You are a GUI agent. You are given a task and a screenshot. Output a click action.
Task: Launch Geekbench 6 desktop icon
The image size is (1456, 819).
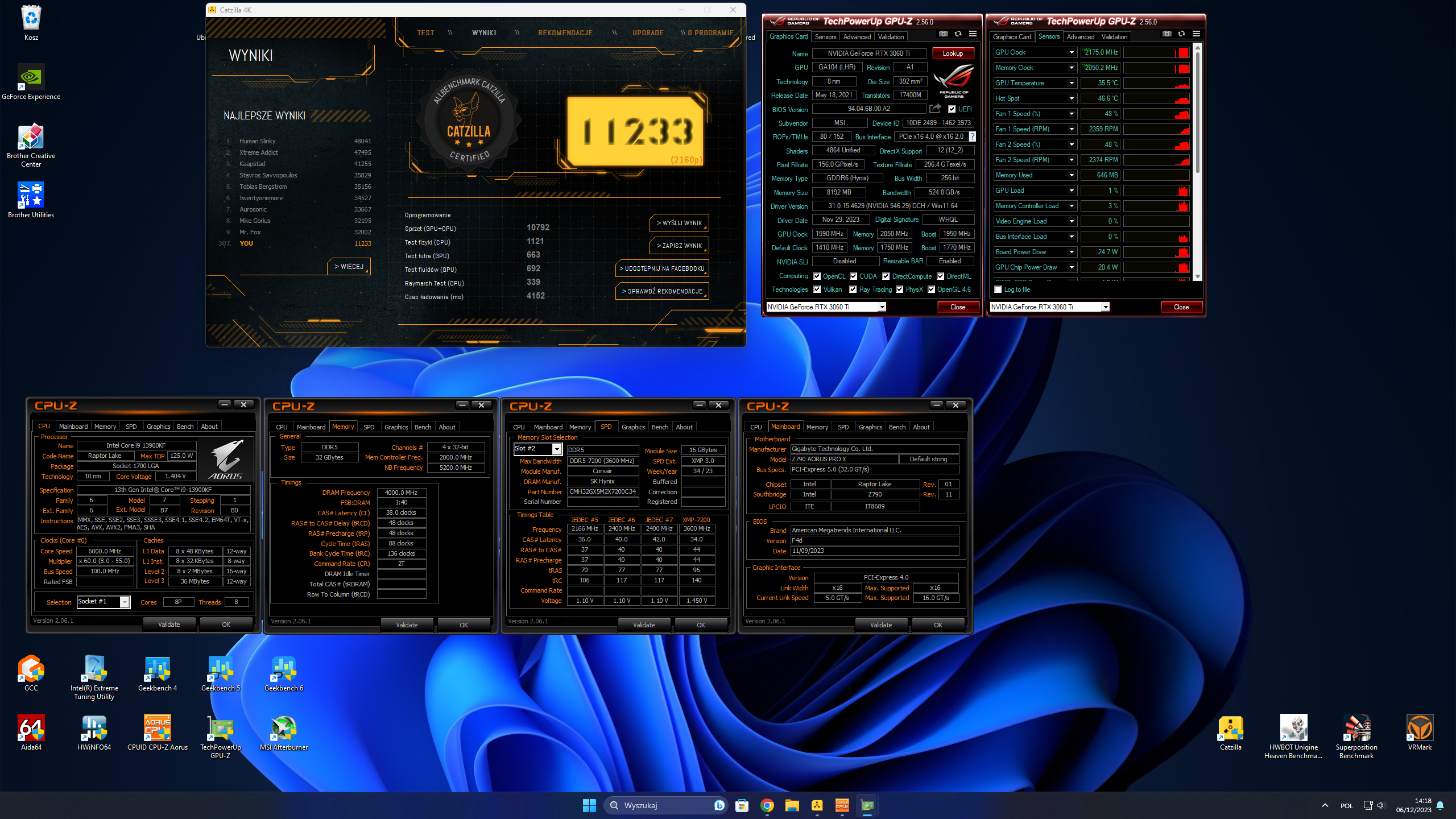tap(284, 673)
